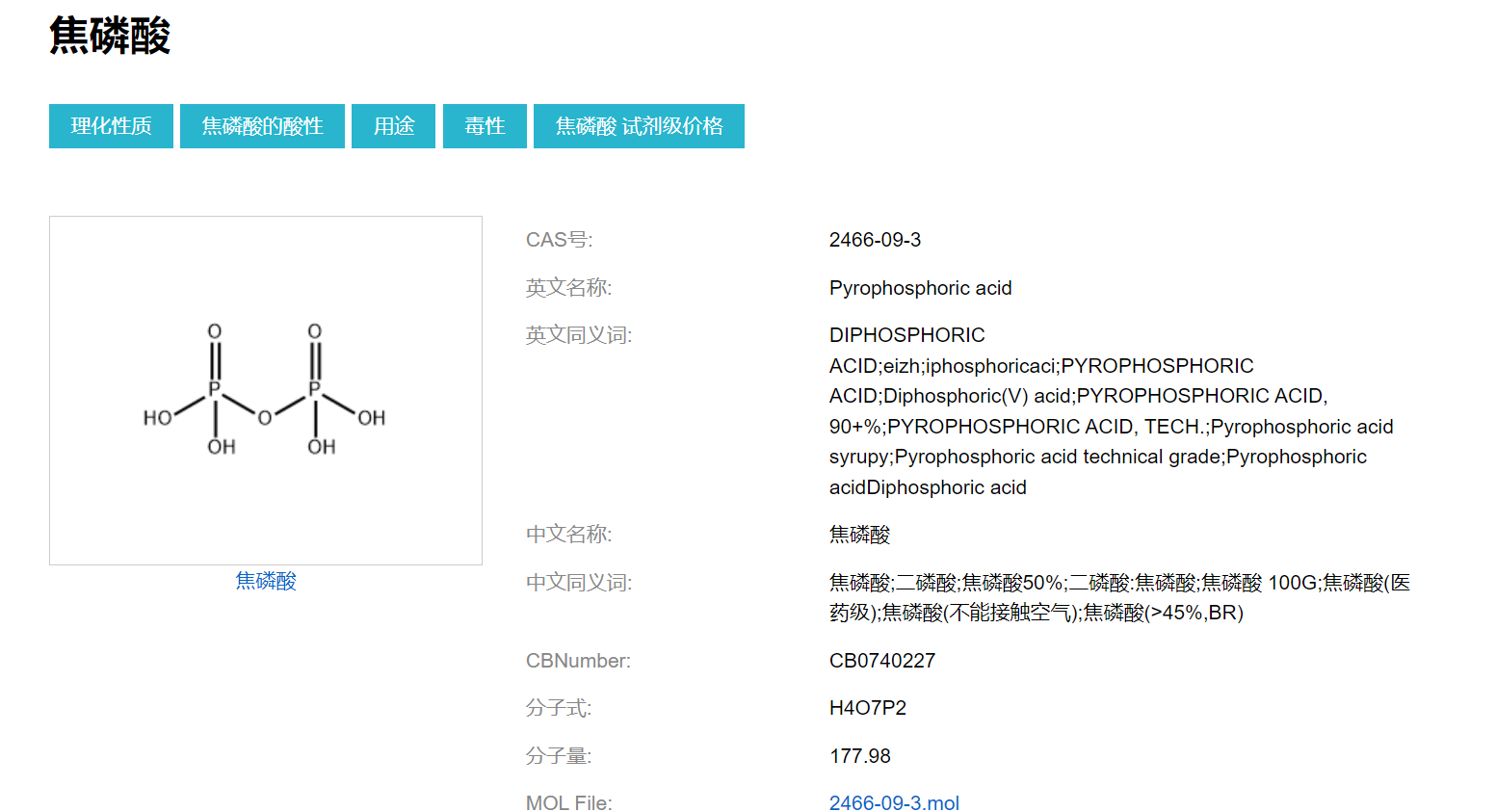This screenshot has height=812, width=1496.
Task: Open the 焦磷酸 link below the structure image
Action: pos(266,581)
